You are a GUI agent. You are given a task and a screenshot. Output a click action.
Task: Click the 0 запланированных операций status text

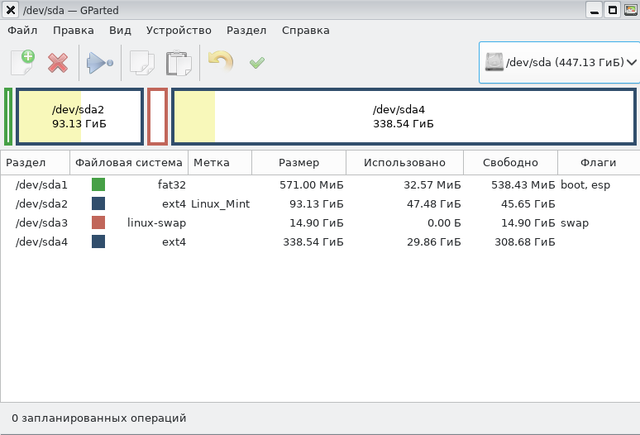pos(99,418)
